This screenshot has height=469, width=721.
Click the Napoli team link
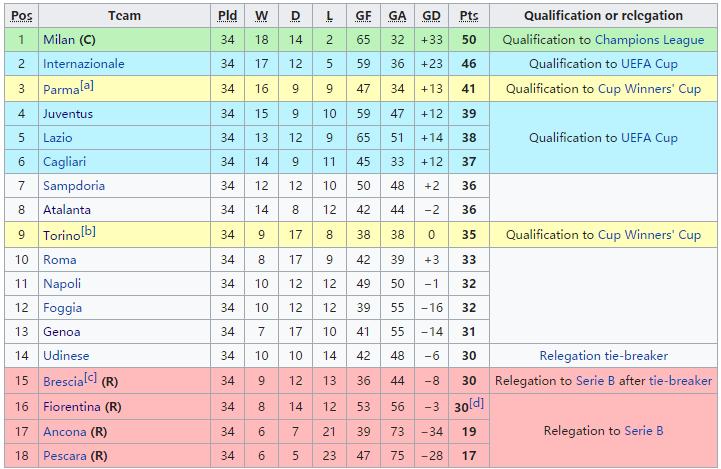tap(62, 284)
